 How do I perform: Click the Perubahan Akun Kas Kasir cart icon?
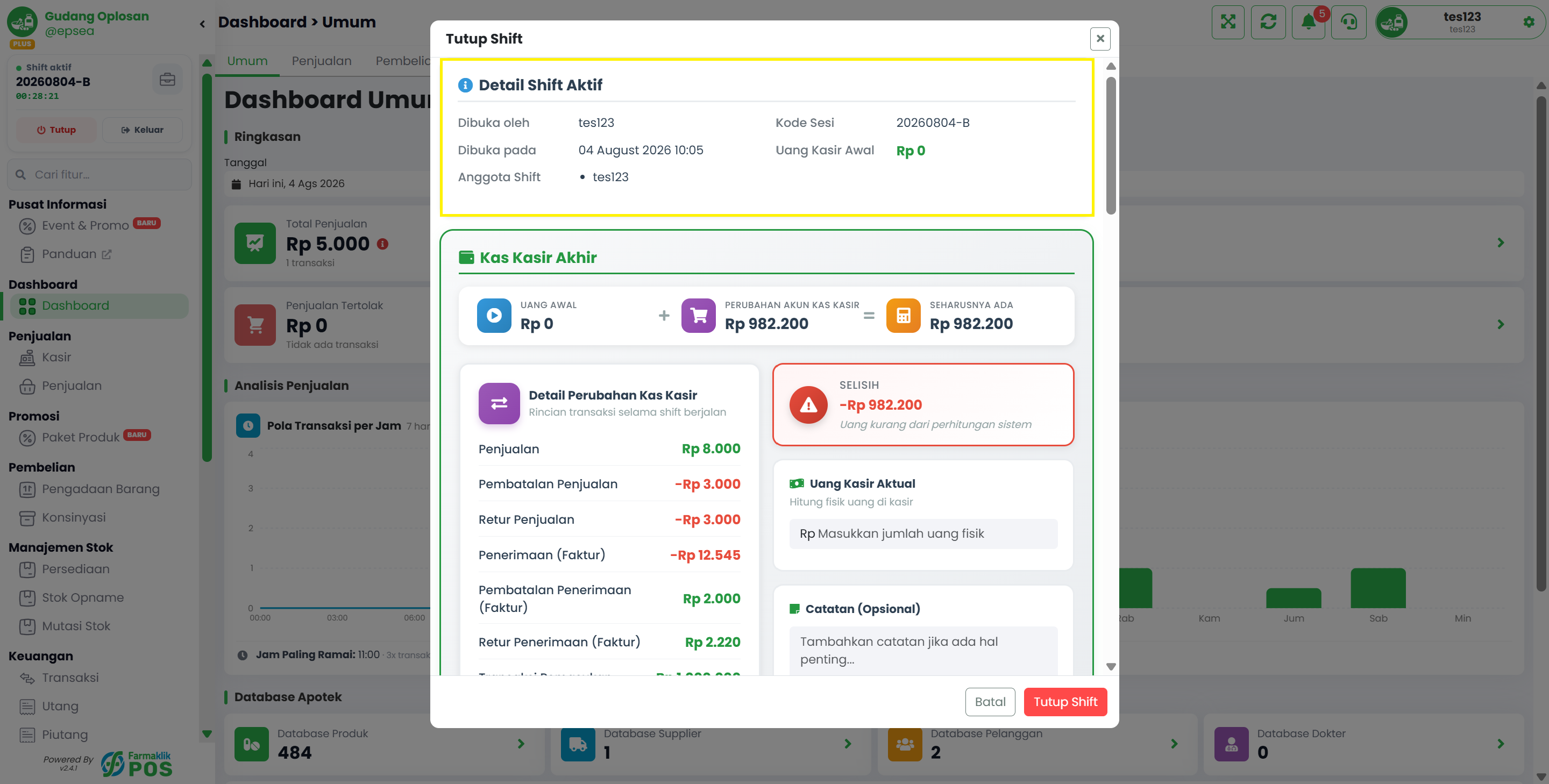pos(699,316)
